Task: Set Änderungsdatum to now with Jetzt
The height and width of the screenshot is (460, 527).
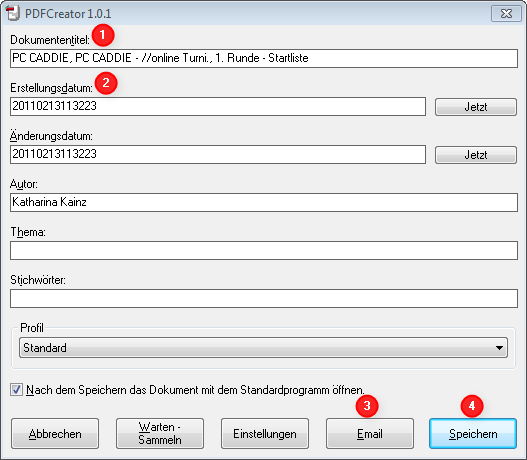Action: (x=476, y=155)
